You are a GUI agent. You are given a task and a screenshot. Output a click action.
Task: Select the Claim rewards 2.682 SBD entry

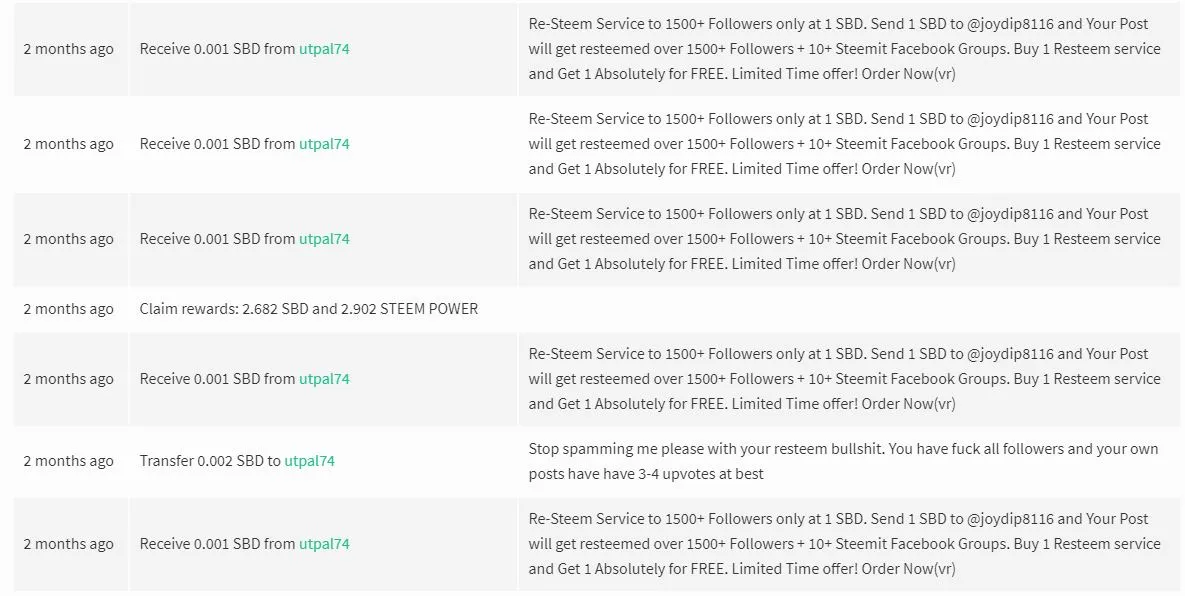tap(308, 309)
